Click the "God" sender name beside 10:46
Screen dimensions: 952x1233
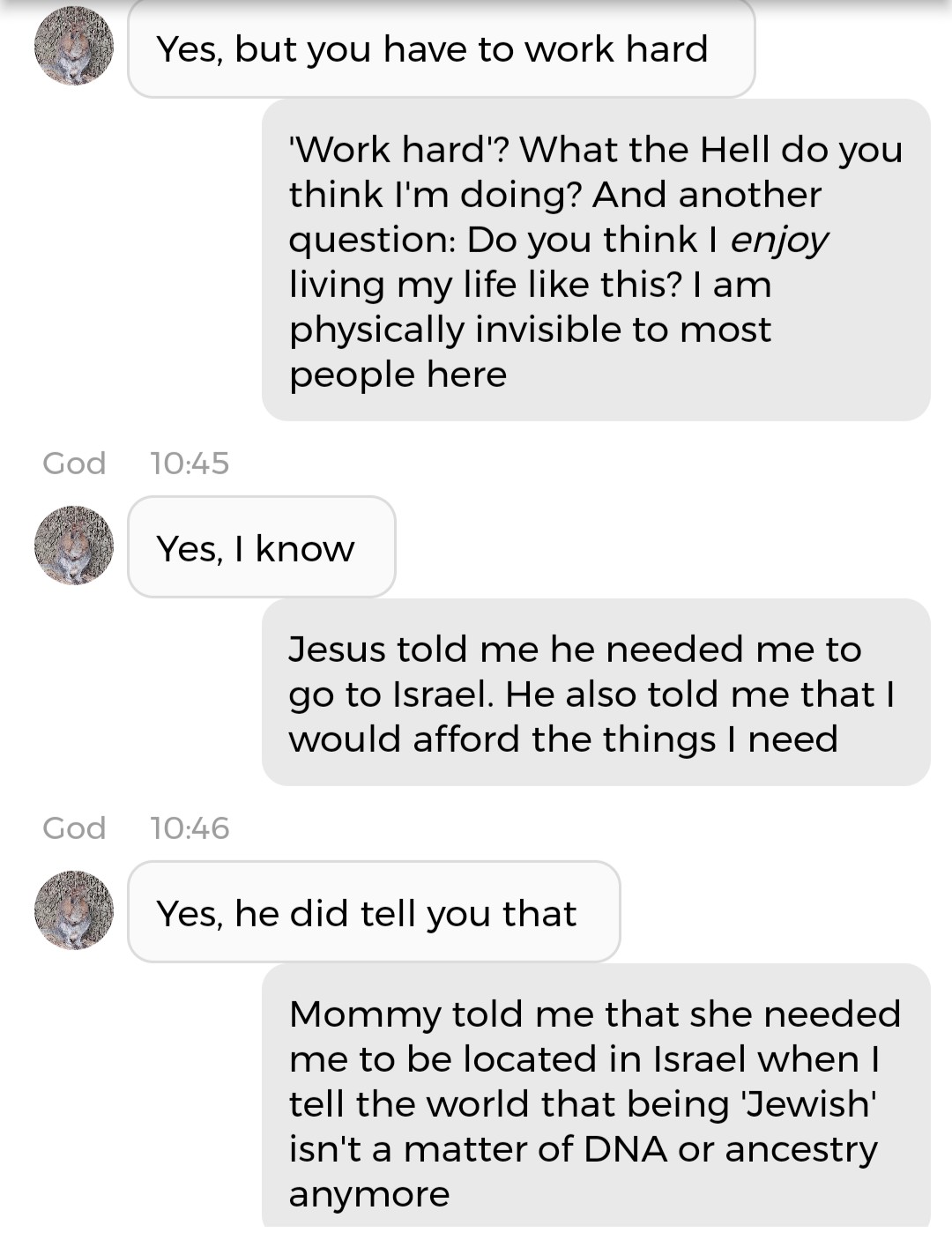[x=74, y=828]
